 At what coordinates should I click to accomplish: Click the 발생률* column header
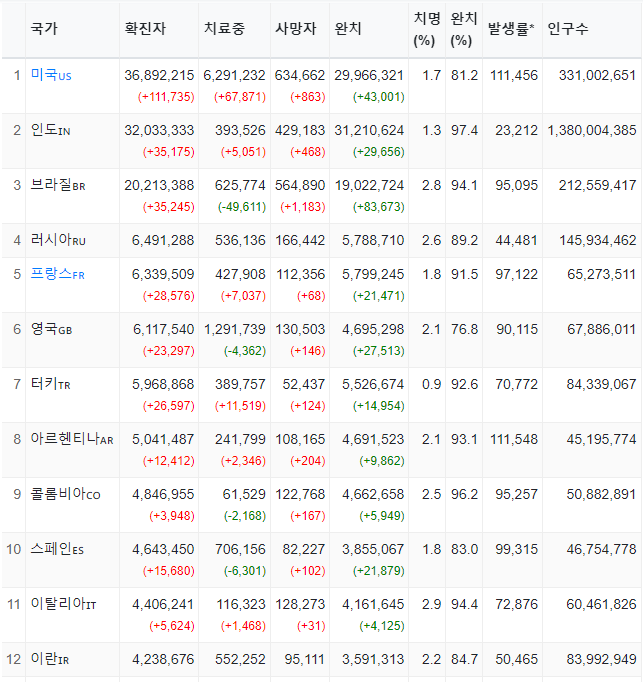pyautogui.click(x=511, y=29)
